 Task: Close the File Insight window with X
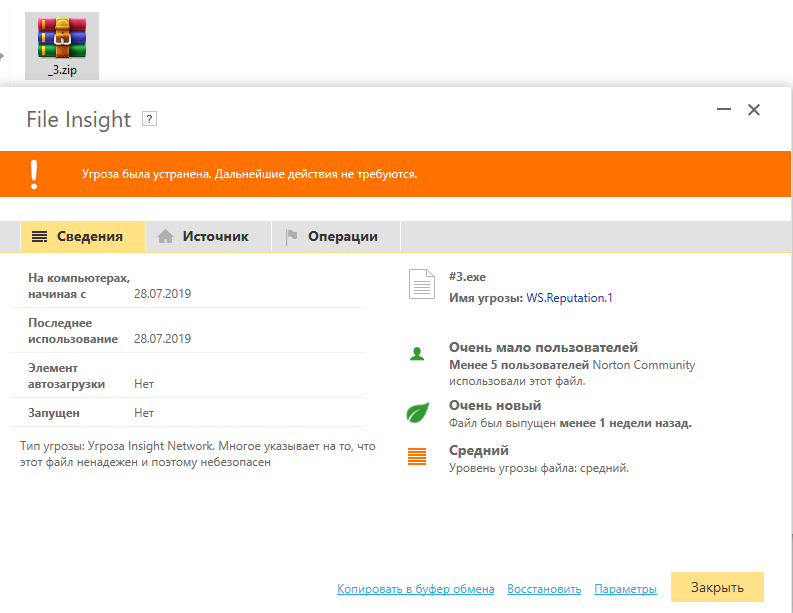tap(754, 109)
